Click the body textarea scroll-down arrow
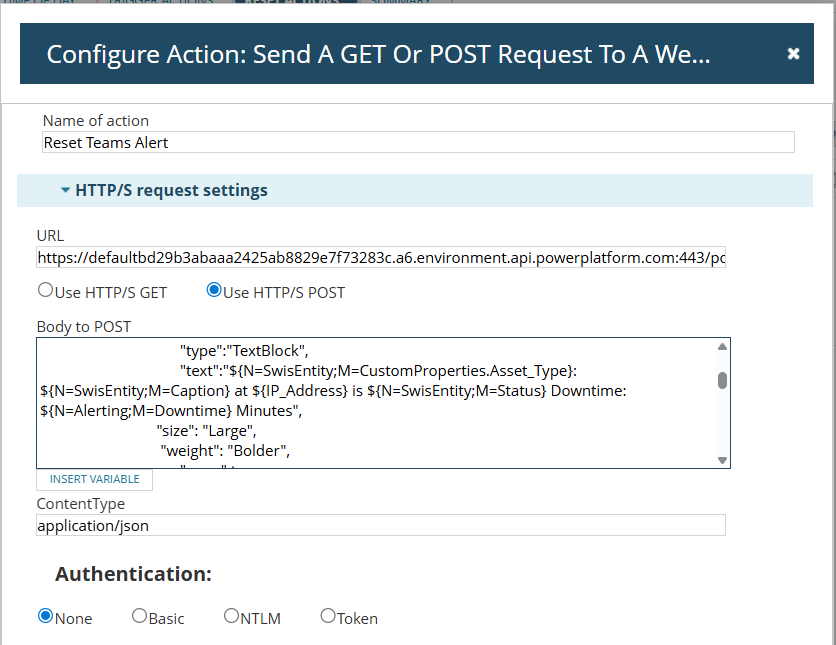 pyautogui.click(x=722, y=459)
